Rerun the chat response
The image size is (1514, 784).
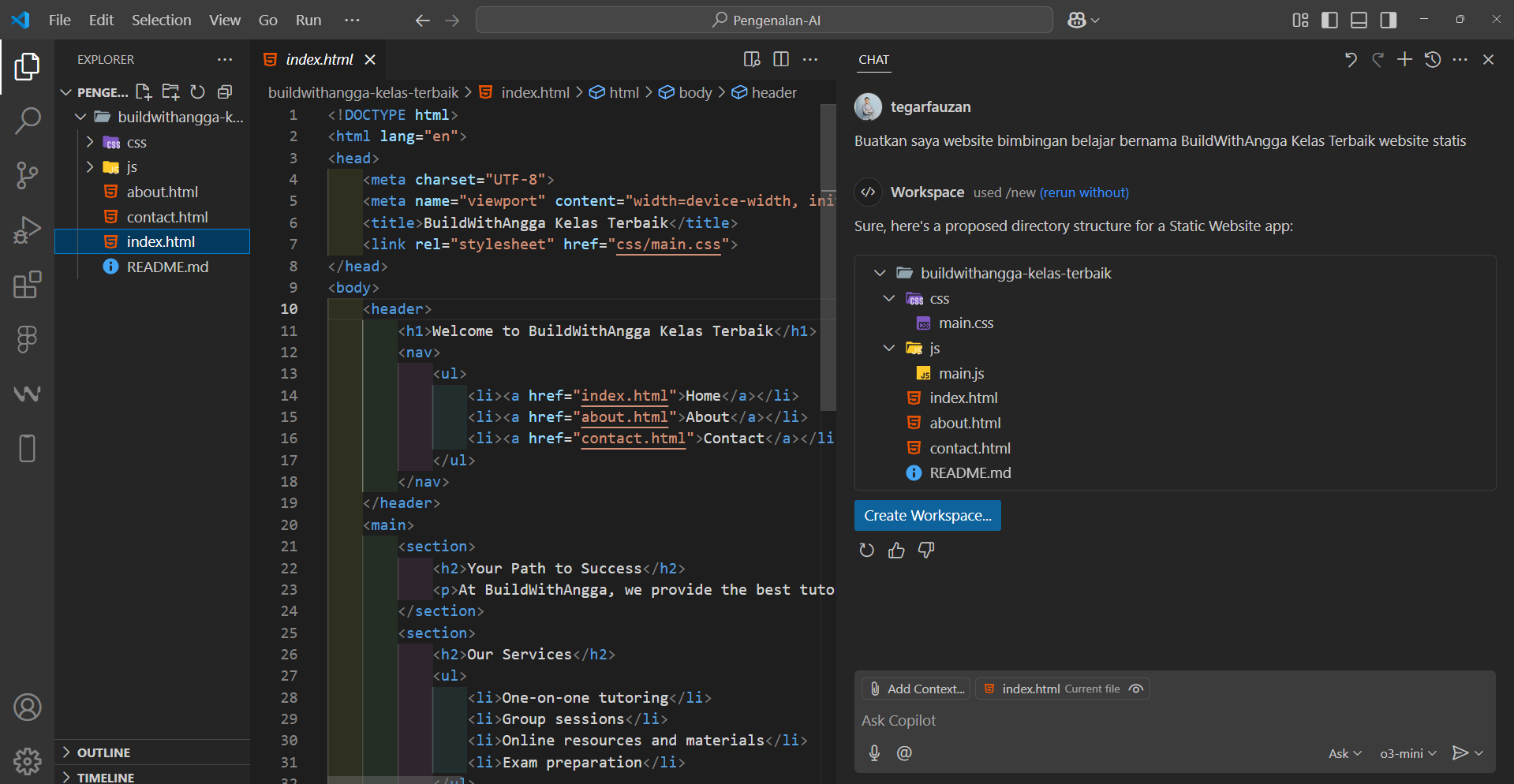(x=866, y=551)
